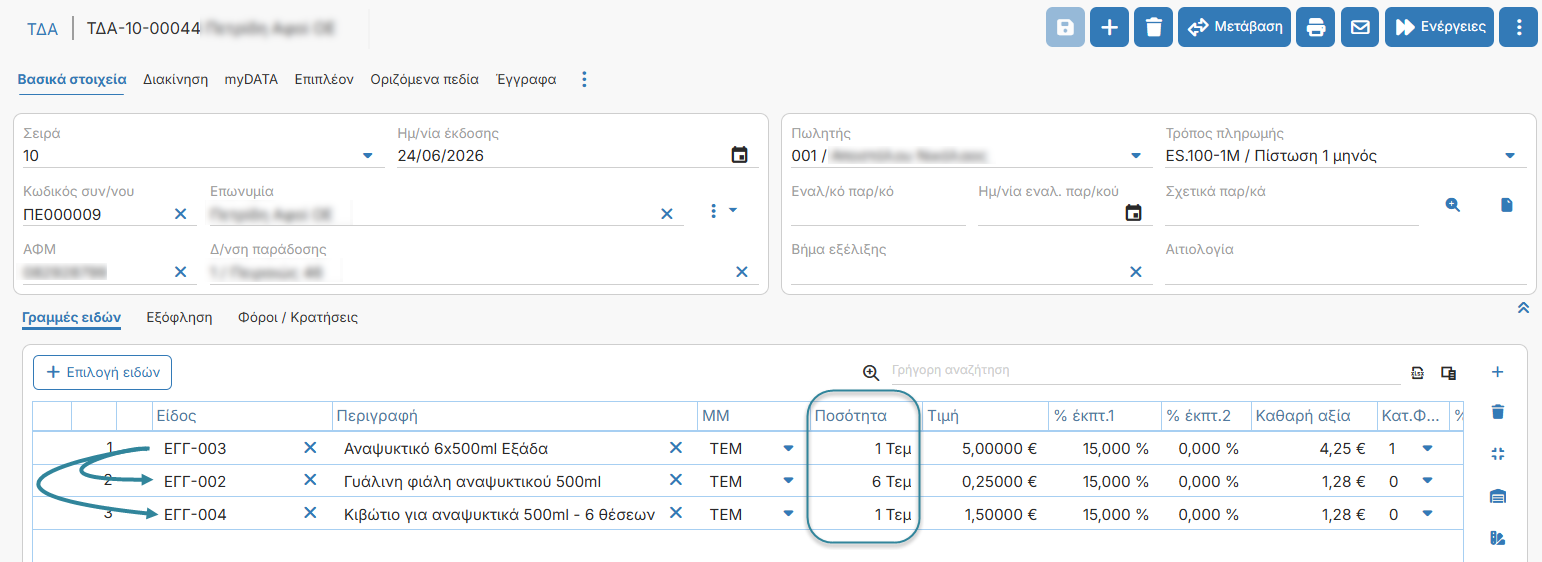Open related document page icon

tap(1507, 205)
